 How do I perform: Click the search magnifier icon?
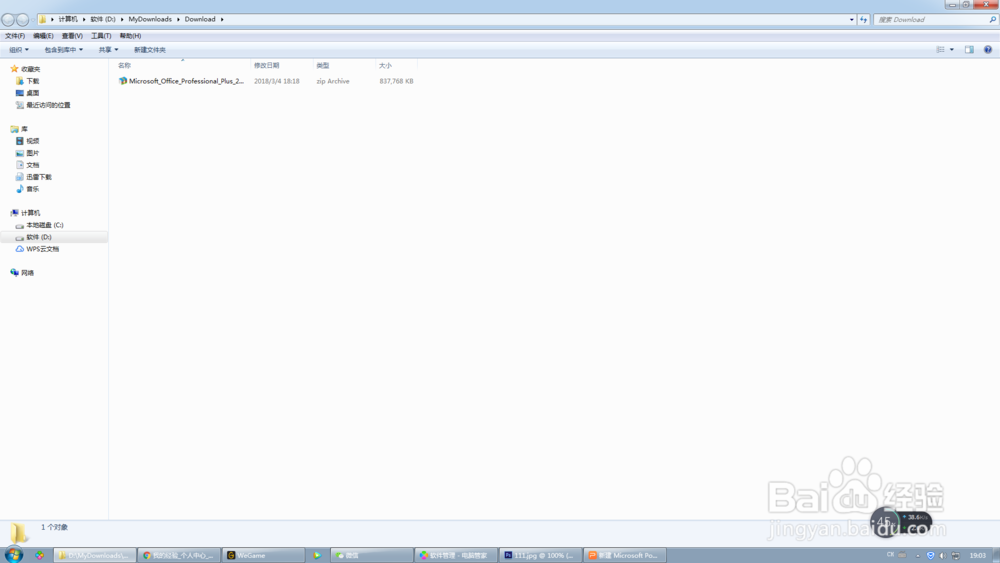pyautogui.click(x=992, y=19)
